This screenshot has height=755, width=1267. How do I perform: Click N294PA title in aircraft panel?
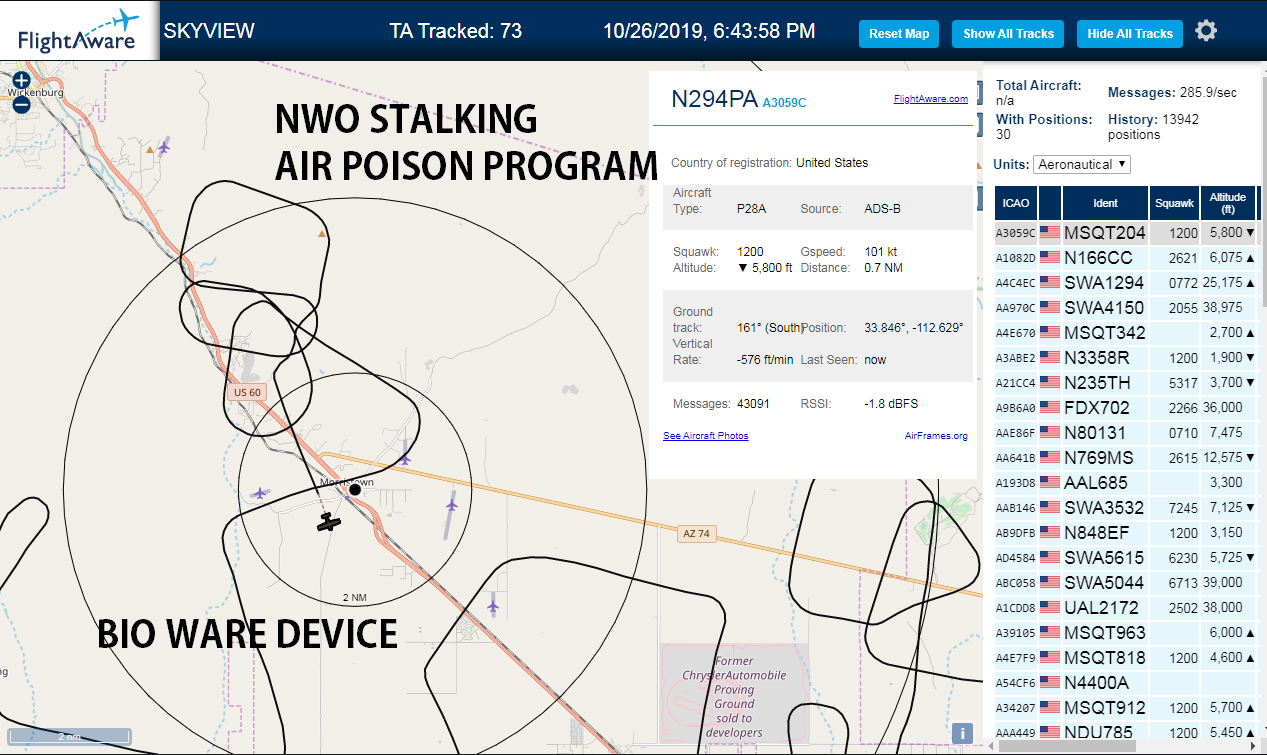[x=714, y=98]
